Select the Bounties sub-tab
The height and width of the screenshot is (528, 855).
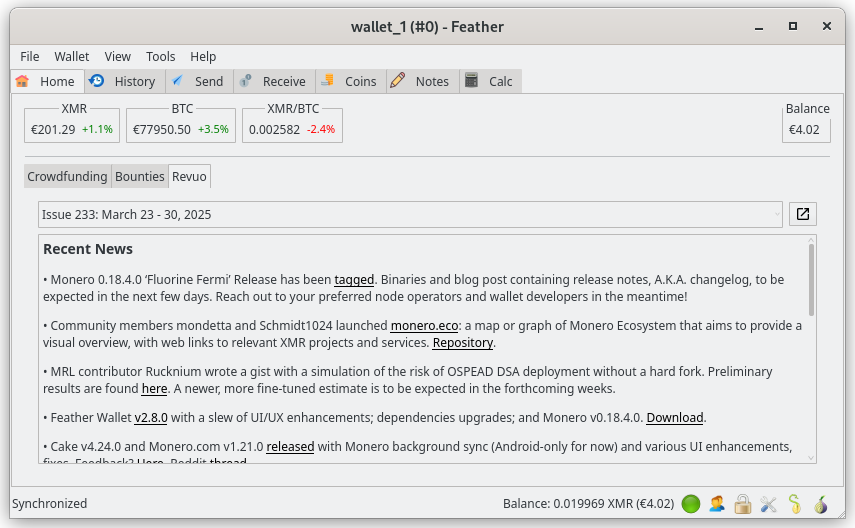[140, 176]
